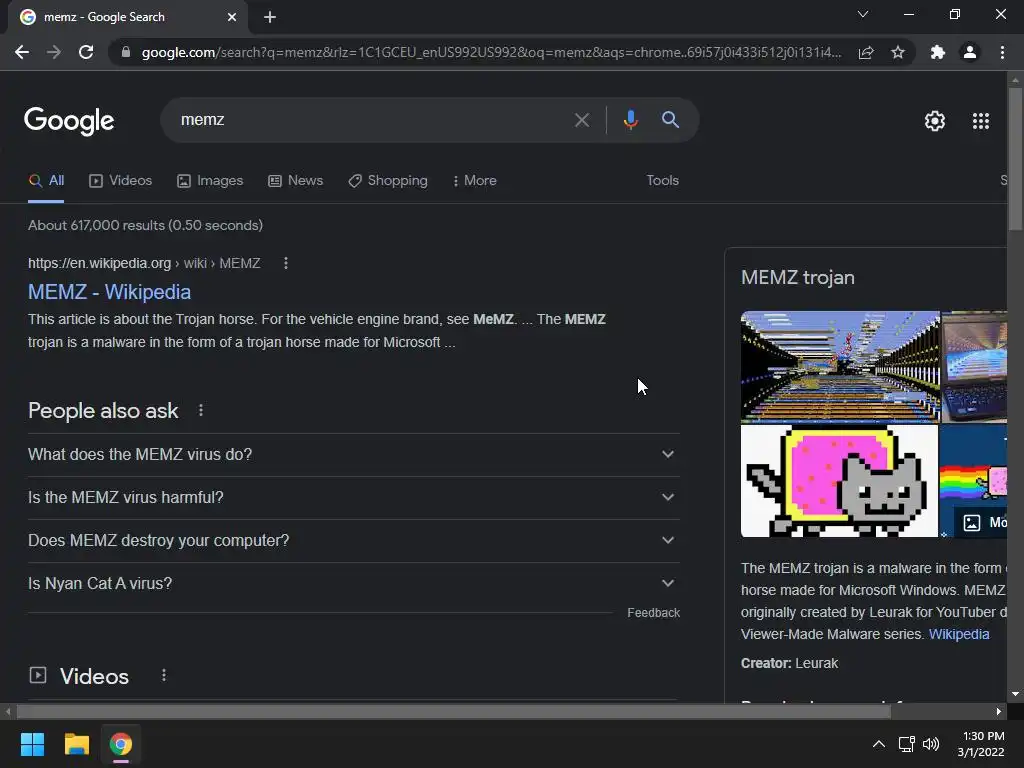Open the MEMZ - Wikipedia result
Image resolution: width=1024 pixels, height=768 pixels.
pyautogui.click(x=109, y=292)
